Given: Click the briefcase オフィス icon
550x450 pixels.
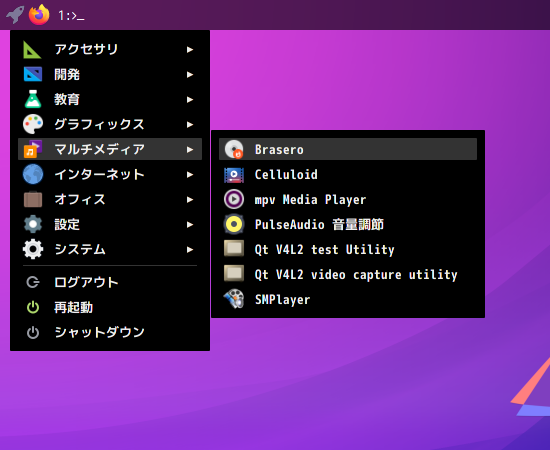Looking at the screenshot, I should coord(33,199).
